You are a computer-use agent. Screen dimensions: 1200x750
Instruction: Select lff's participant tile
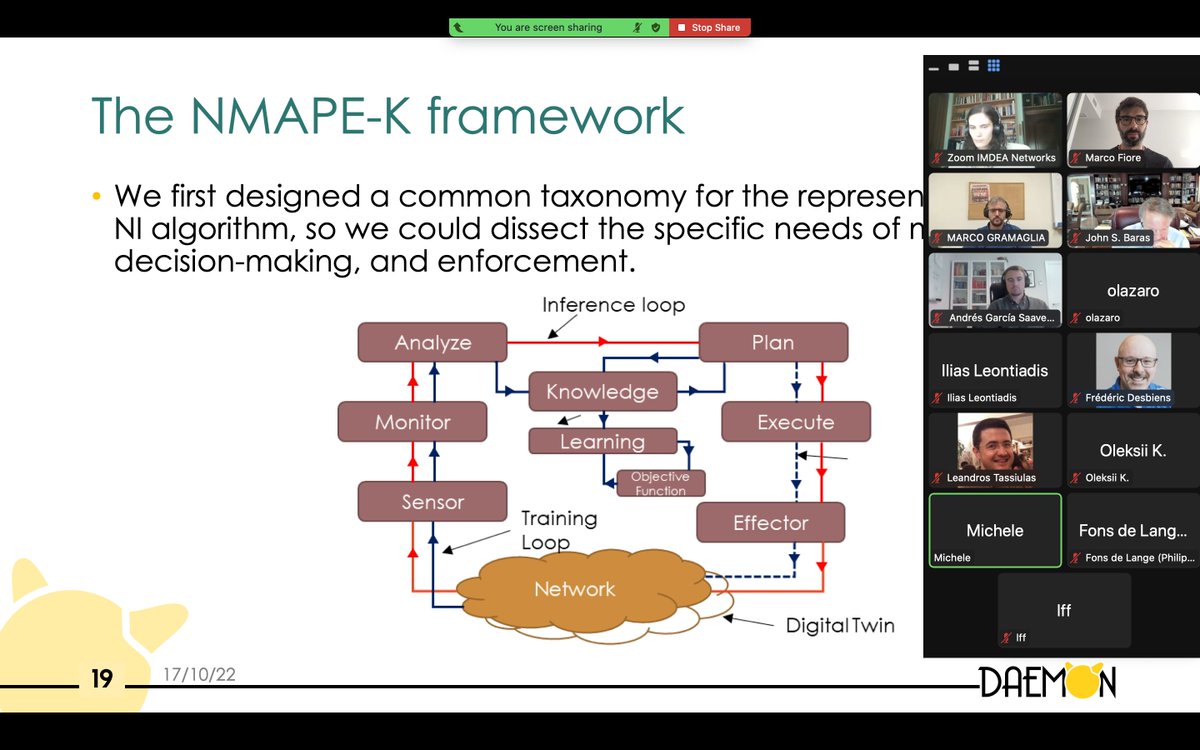click(1064, 610)
